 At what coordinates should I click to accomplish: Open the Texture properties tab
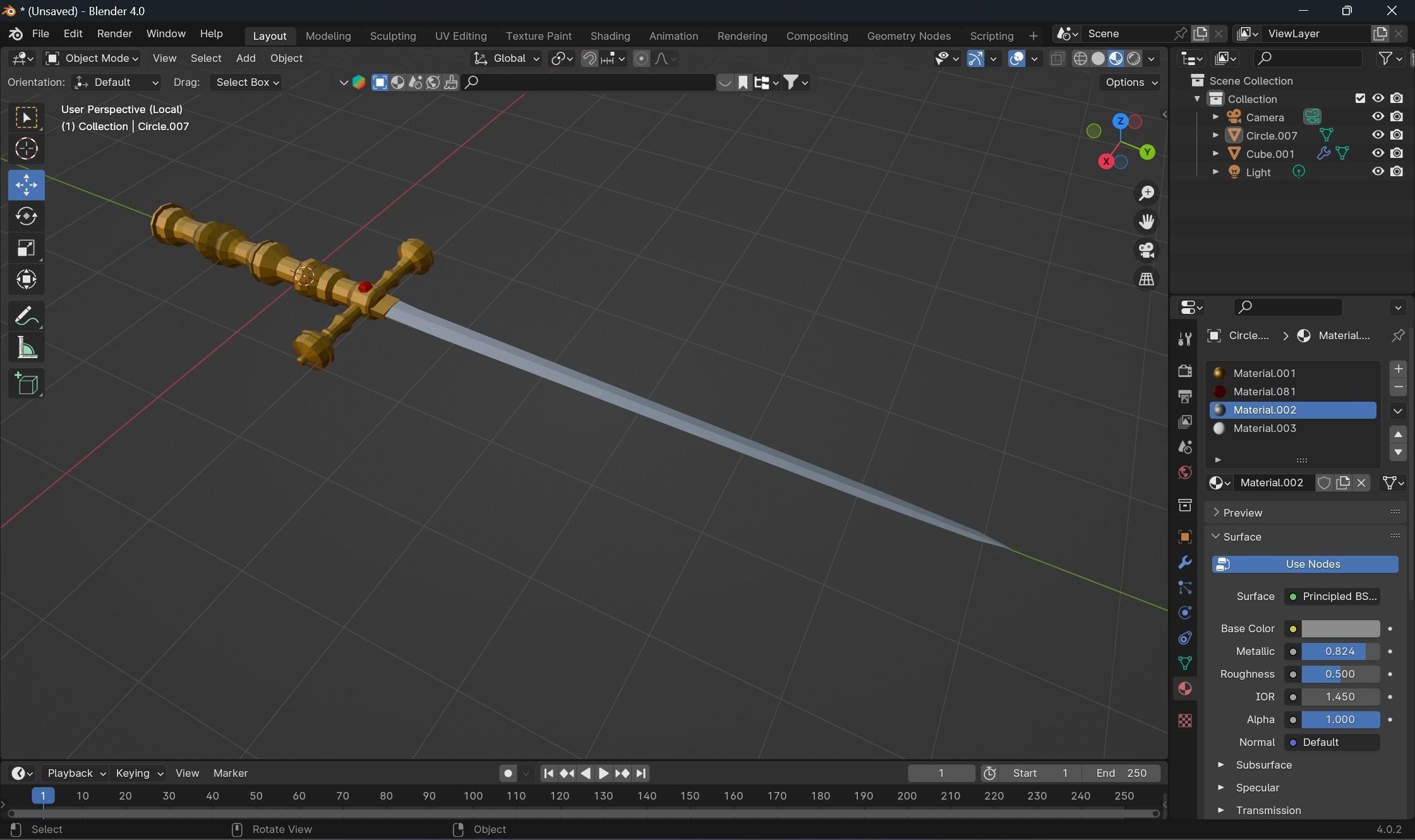pos(1185,721)
